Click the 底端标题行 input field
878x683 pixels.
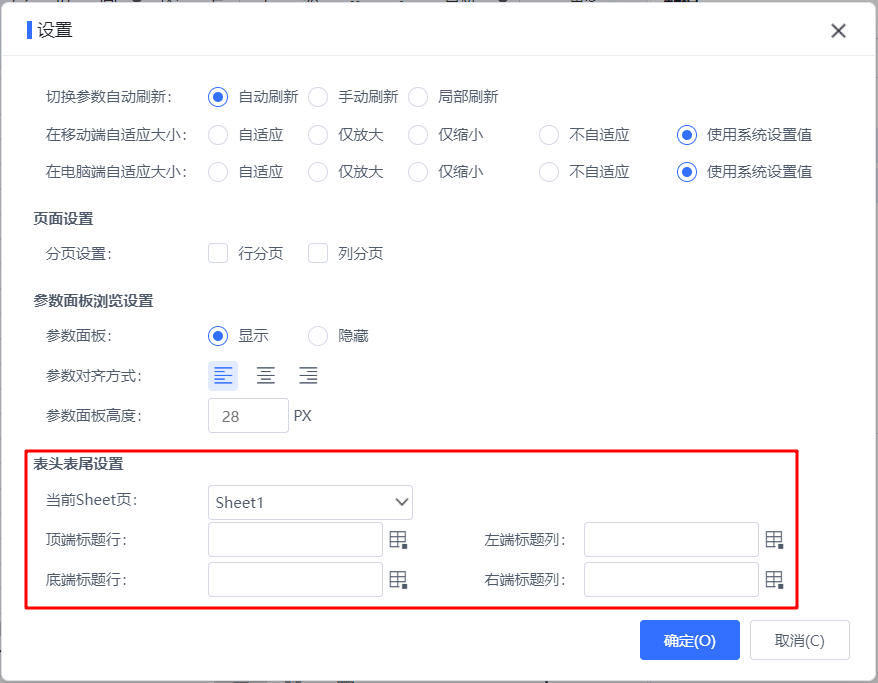(295, 579)
